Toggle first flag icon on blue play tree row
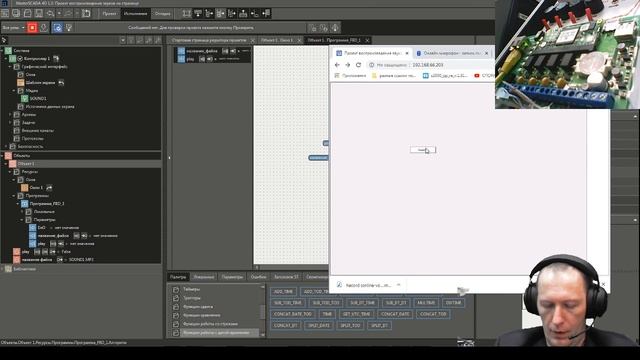Screen dimensions: 640x360 53,244
